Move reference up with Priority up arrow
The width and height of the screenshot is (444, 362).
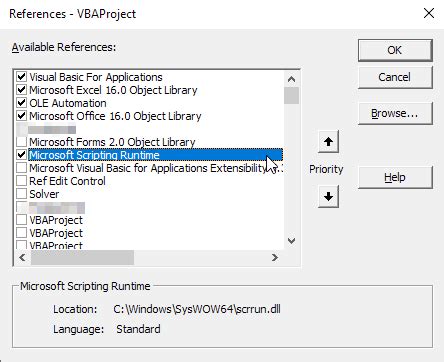coord(328,142)
